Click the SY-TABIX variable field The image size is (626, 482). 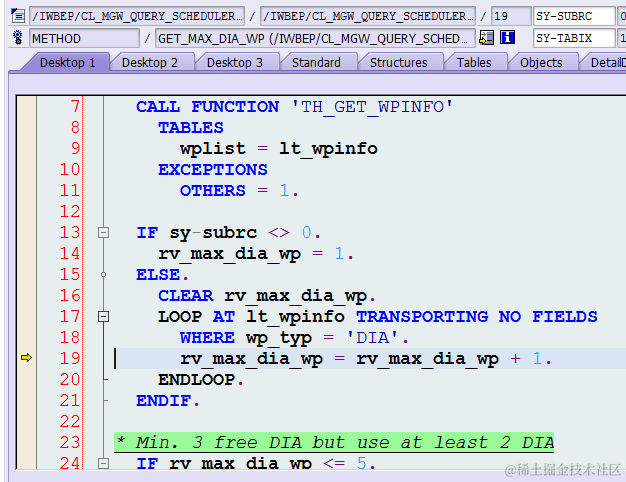pos(574,38)
